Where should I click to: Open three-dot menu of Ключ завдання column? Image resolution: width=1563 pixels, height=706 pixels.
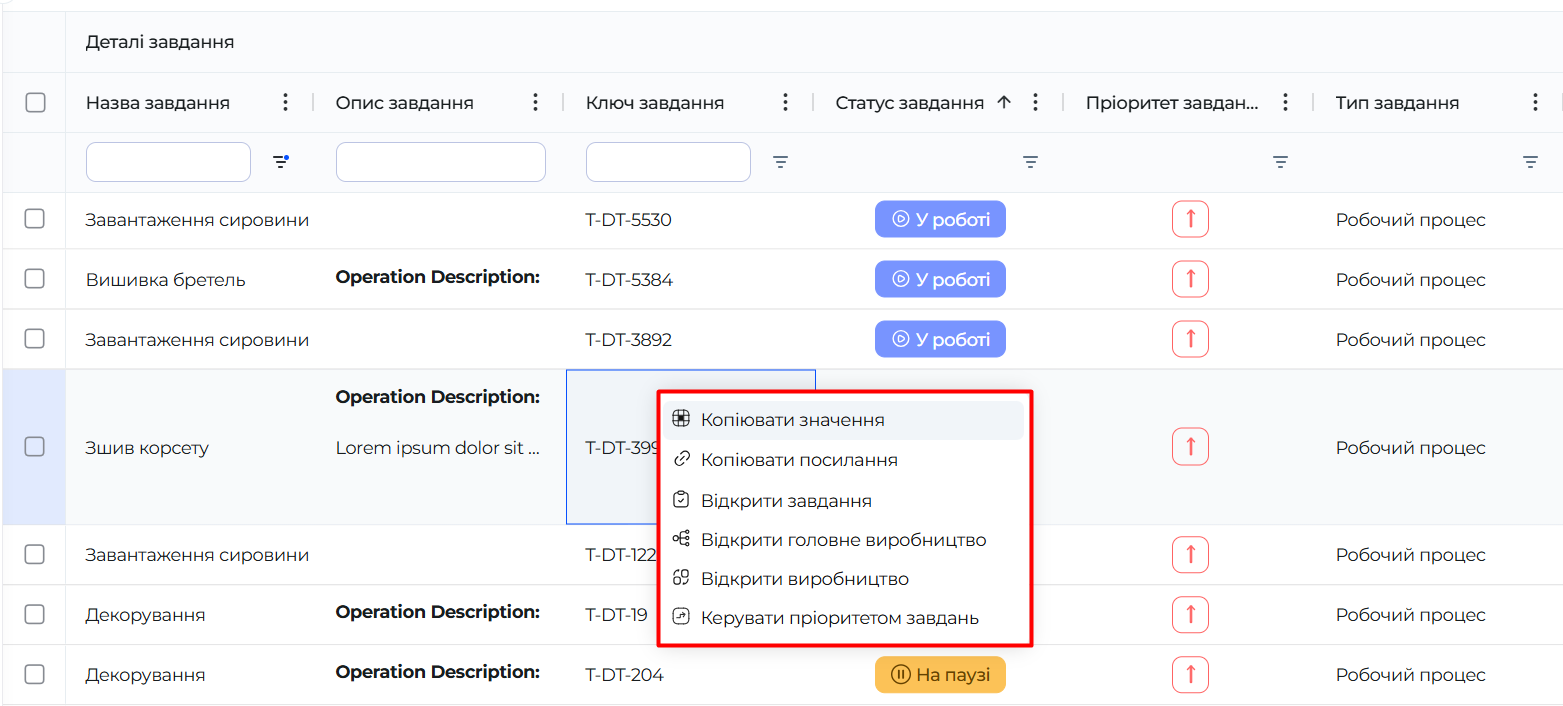(x=786, y=102)
